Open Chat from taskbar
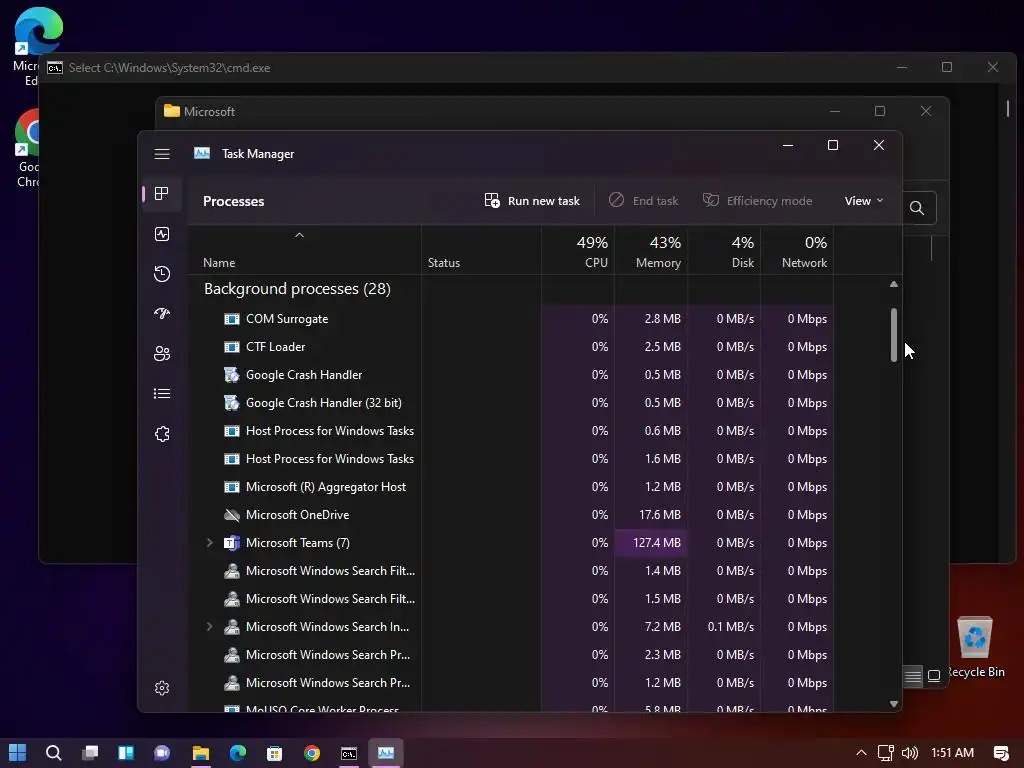 [x=162, y=752]
